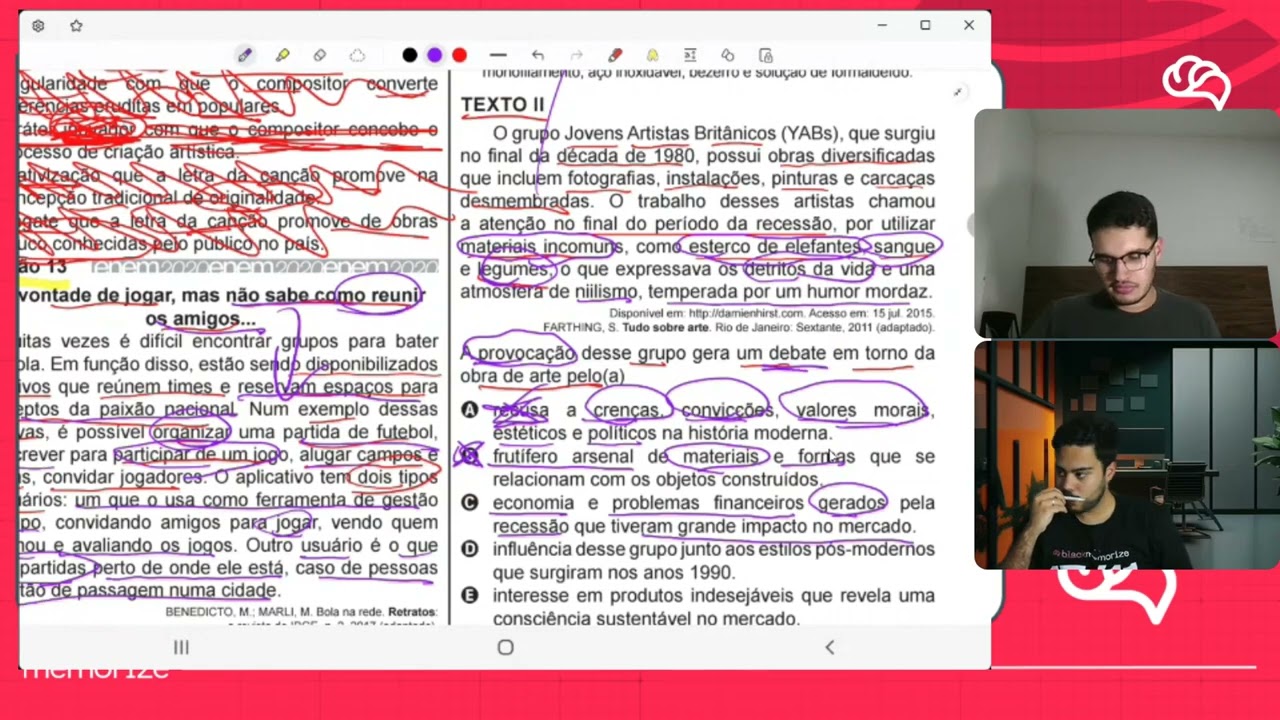Click the star favorite icon
The image size is (1280, 720).
76,26
